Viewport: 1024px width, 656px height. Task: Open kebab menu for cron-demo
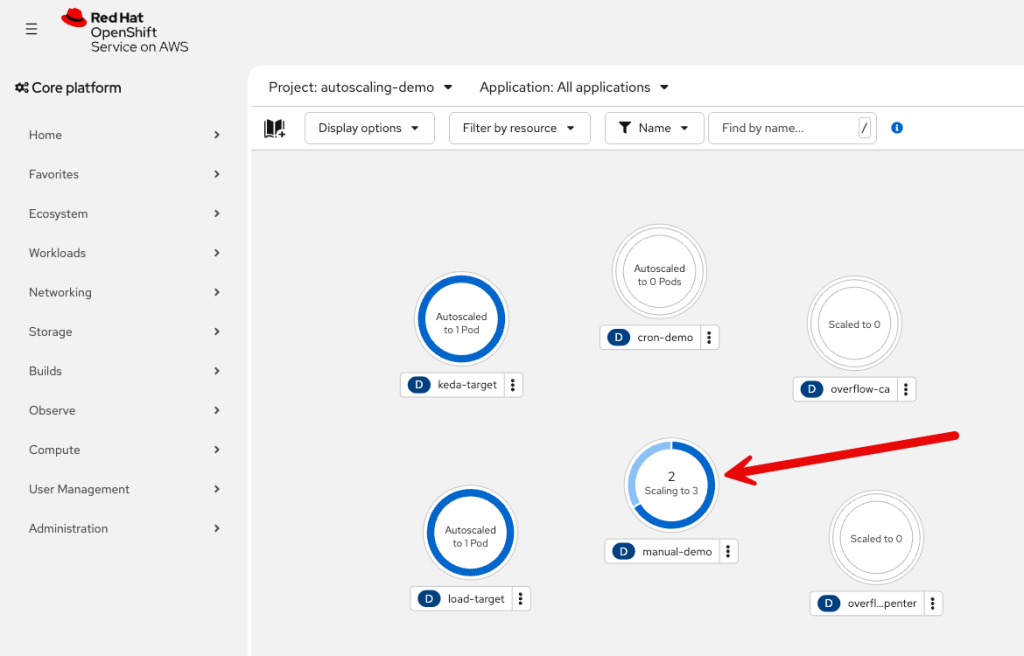pyautogui.click(x=709, y=337)
